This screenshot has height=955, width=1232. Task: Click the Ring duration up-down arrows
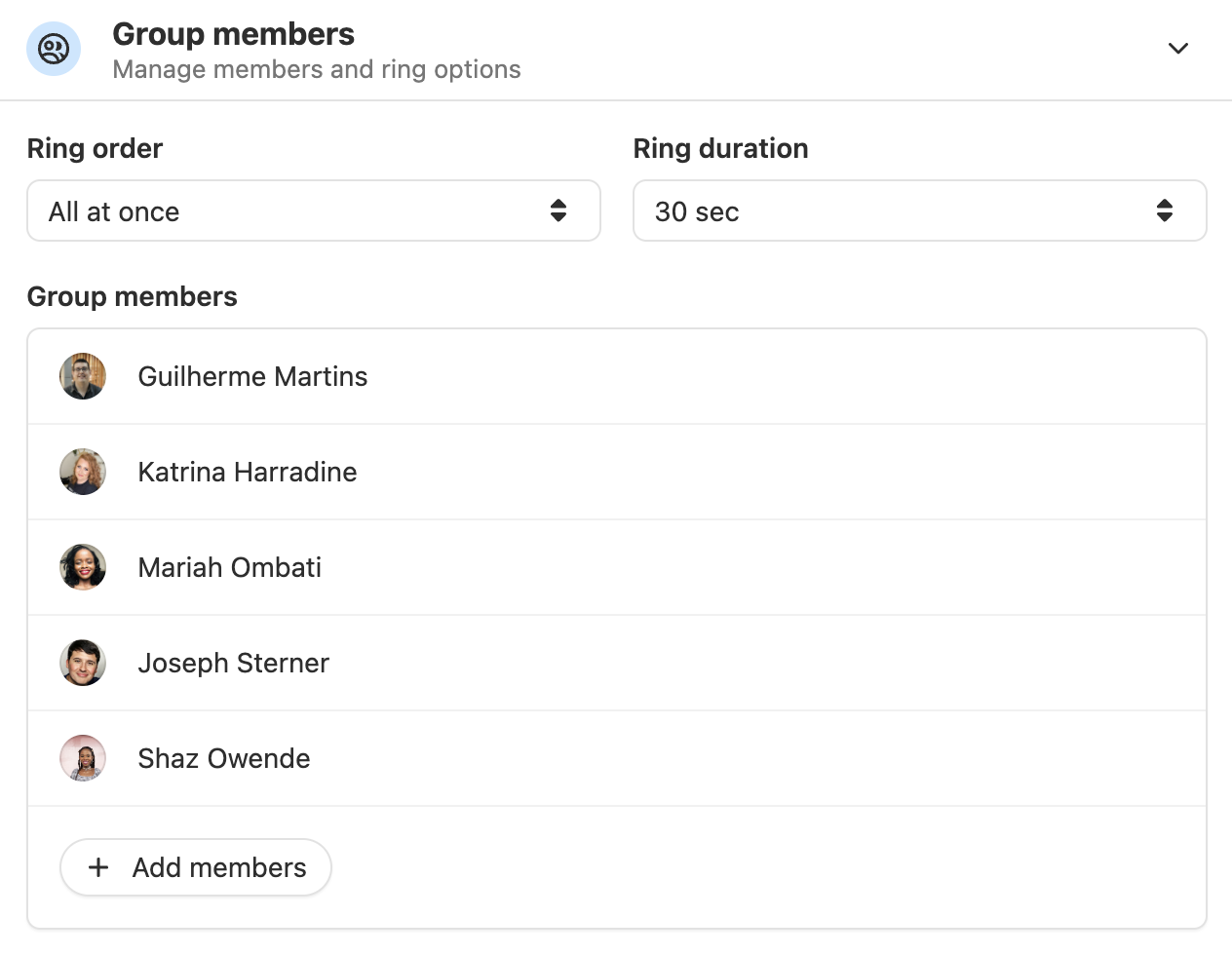click(x=1165, y=210)
